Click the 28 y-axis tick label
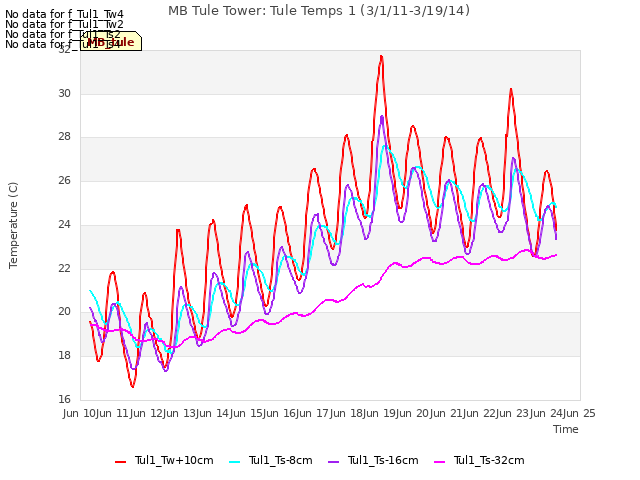This screenshot has height=480, width=640. tap(64, 137)
